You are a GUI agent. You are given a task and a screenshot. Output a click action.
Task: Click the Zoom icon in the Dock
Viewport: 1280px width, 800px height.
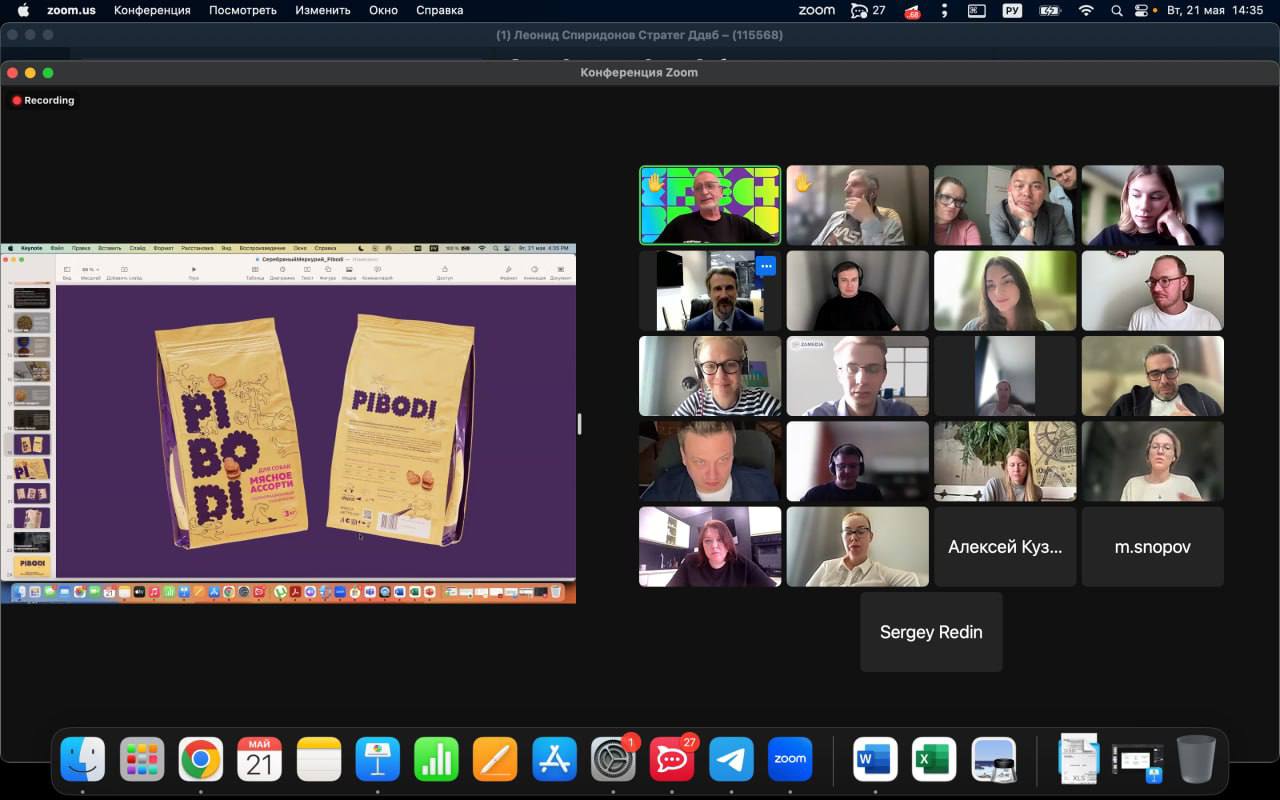pyautogui.click(x=790, y=760)
